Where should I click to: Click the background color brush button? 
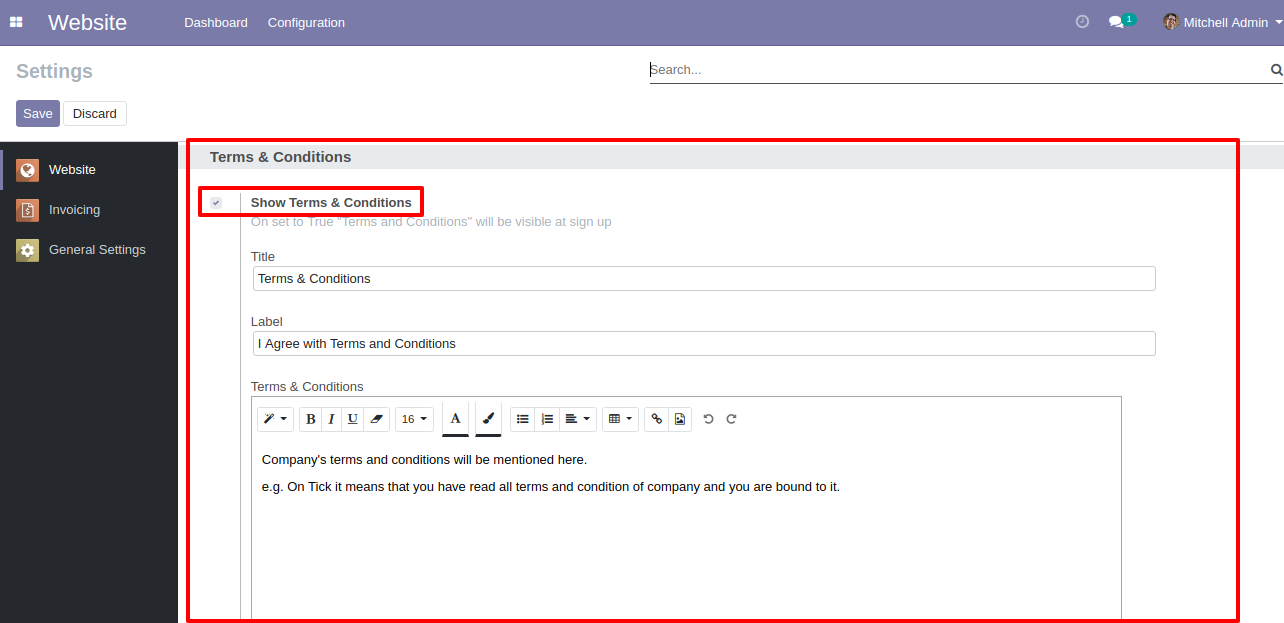point(488,419)
